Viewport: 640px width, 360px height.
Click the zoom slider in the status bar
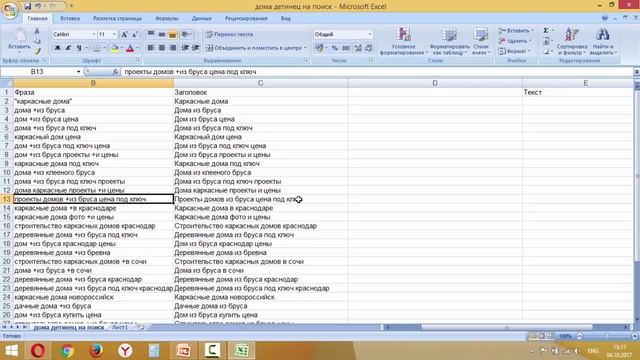click(x=607, y=336)
